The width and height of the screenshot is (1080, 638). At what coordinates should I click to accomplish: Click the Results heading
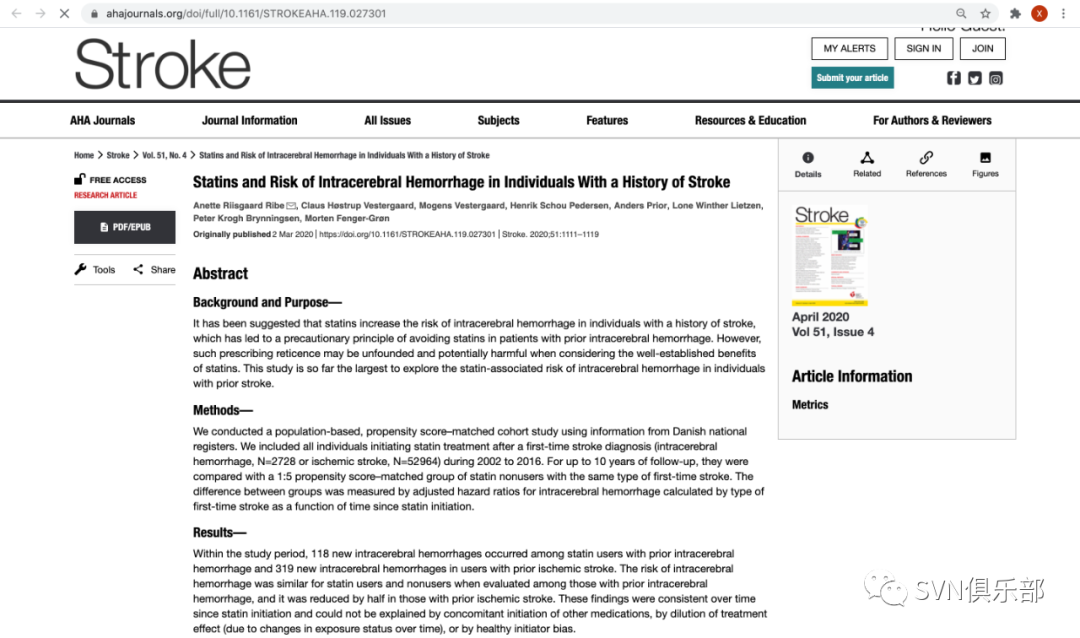(x=220, y=533)
